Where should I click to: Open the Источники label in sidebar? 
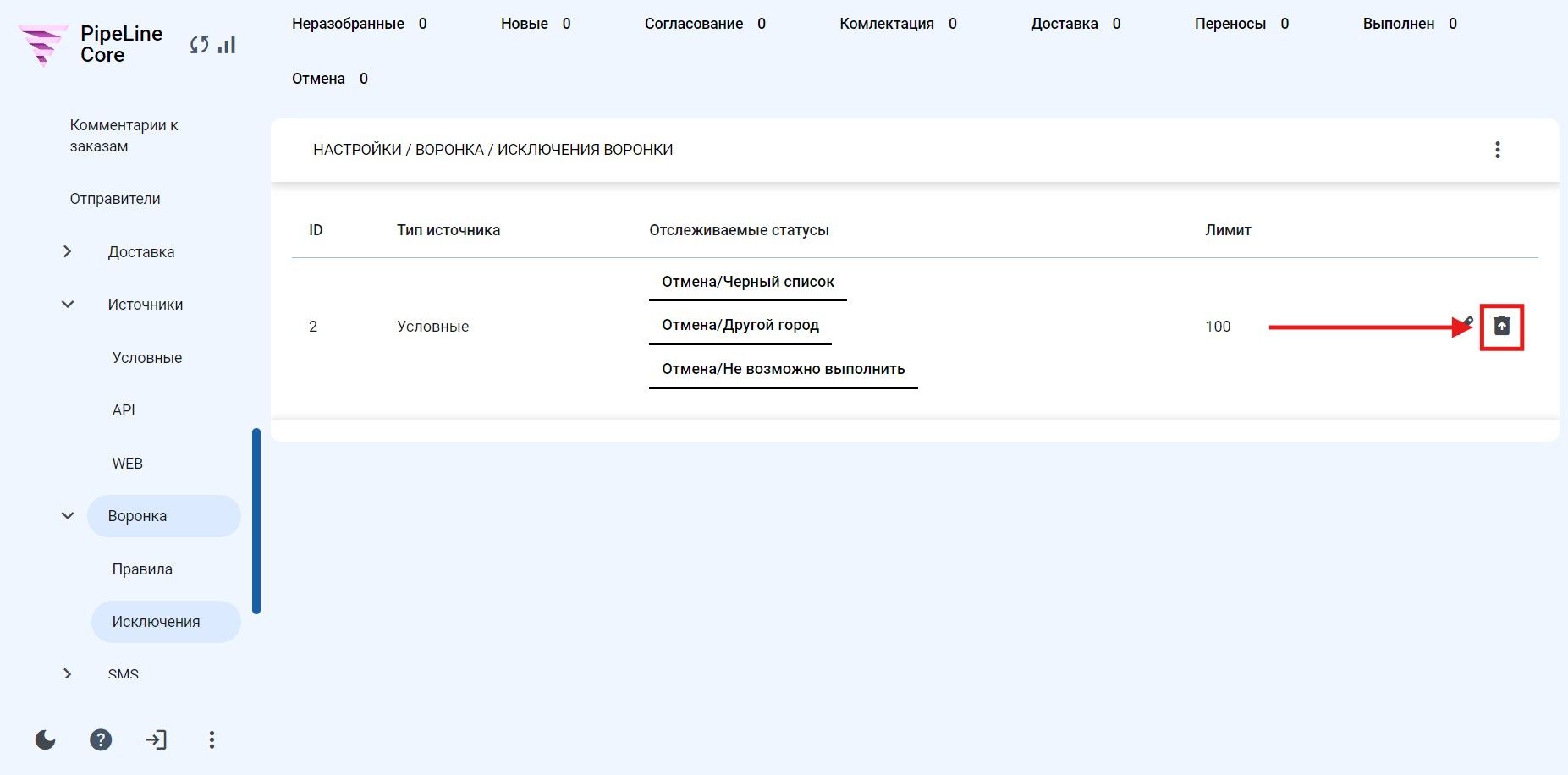point(146,305)
